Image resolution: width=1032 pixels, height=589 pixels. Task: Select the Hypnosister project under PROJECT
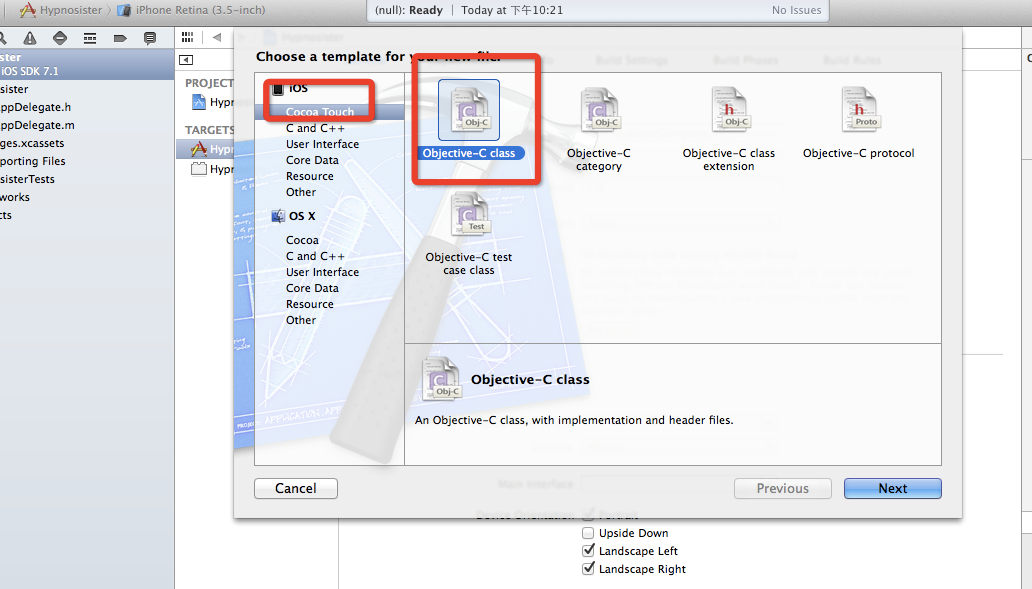pos(212,102)
